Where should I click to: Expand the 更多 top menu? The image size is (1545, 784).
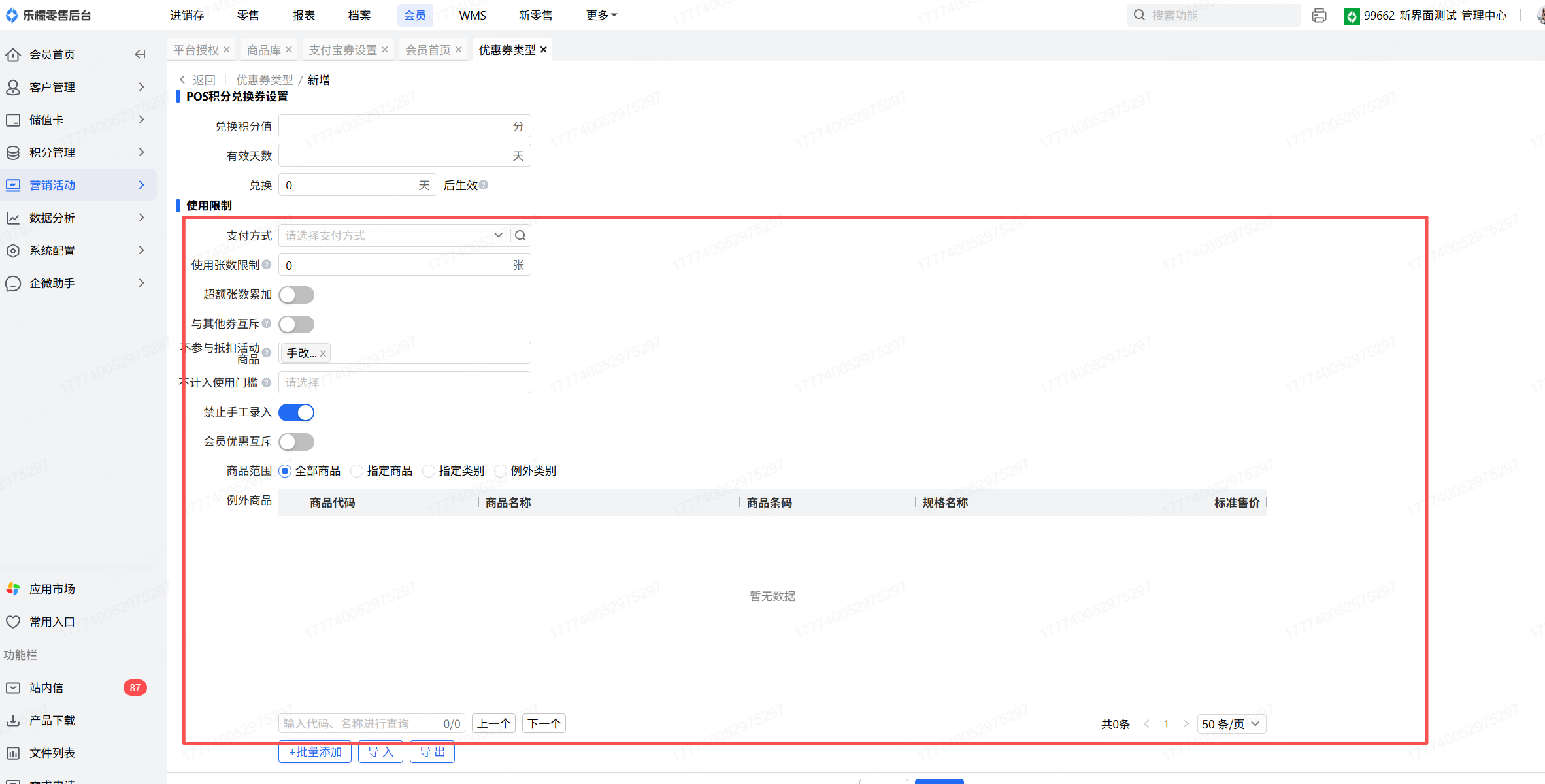pyautogui.click(x=601, y=15)
